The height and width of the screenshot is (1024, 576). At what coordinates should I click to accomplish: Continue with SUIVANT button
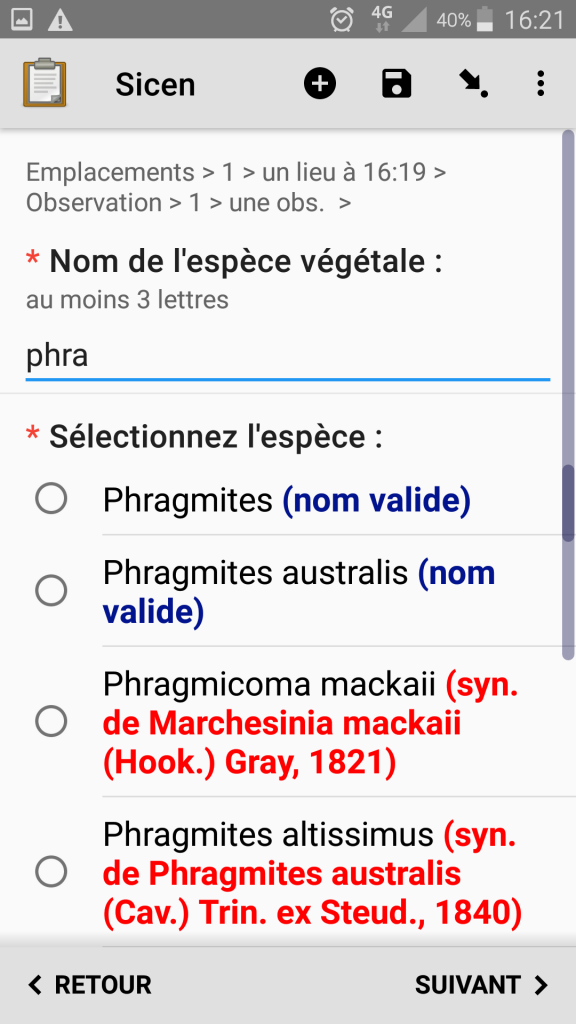482,985
